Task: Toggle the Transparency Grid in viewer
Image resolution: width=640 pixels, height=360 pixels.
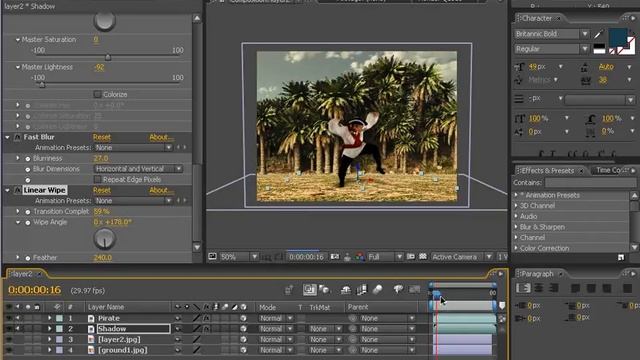Action: coord(423,257)
